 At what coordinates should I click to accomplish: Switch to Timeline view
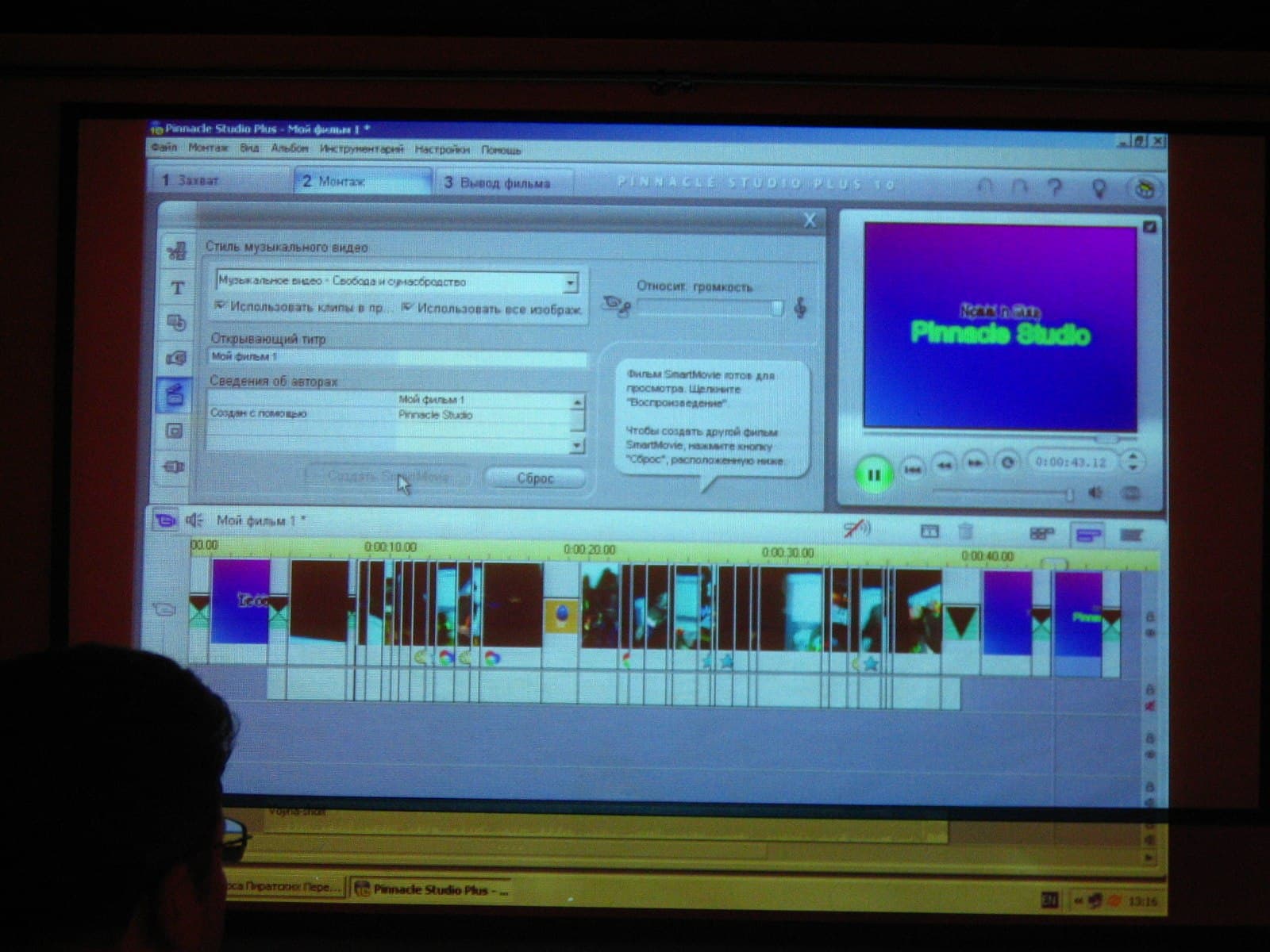click(x=1087, y=535)
